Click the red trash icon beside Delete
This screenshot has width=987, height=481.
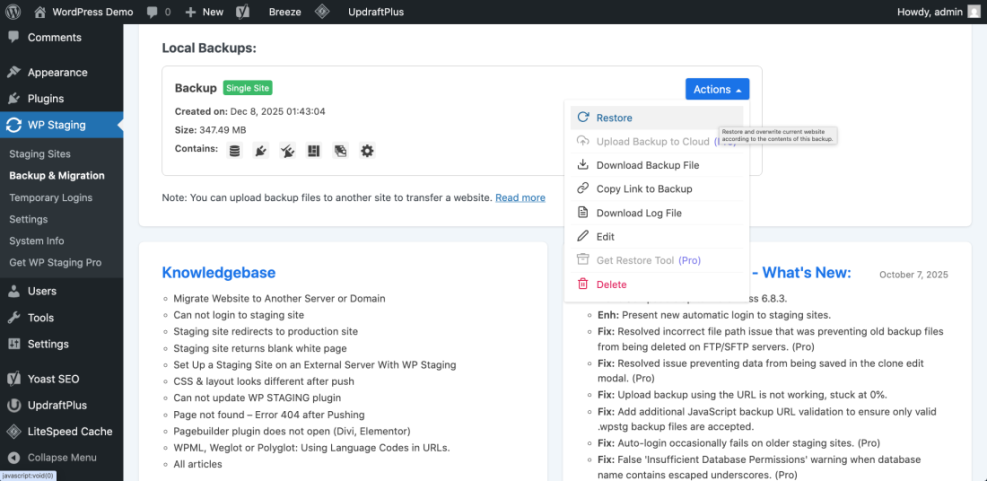coord(584,284)
